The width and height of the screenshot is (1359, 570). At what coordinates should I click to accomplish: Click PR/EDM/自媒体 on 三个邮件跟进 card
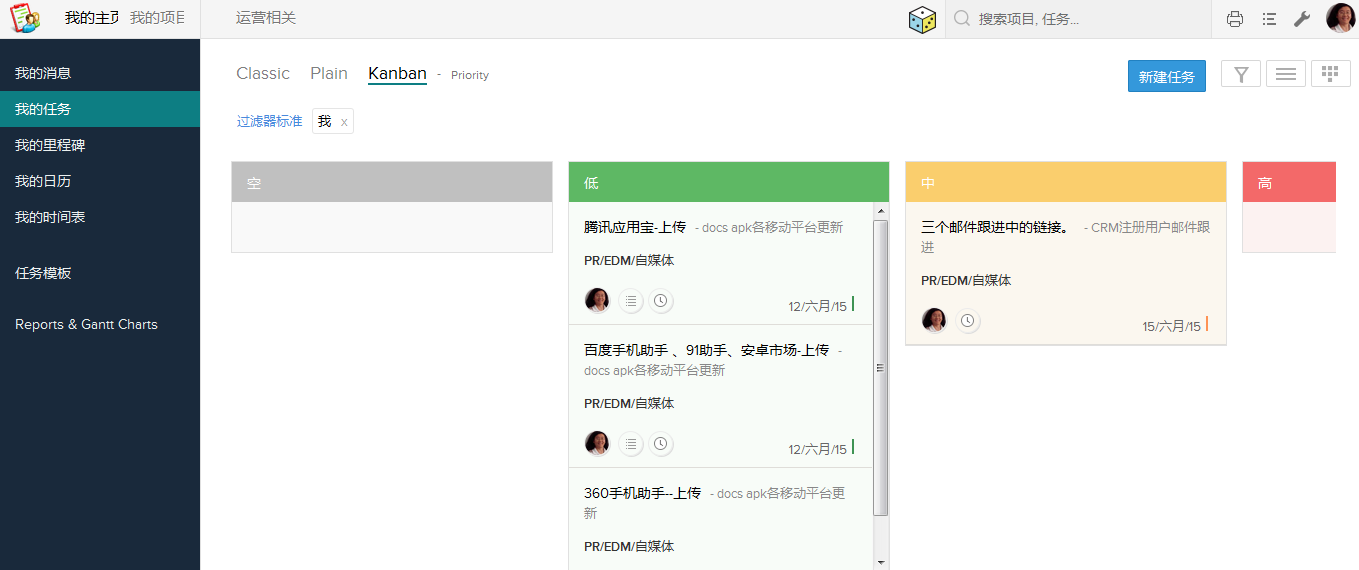[x=966, y=280]
